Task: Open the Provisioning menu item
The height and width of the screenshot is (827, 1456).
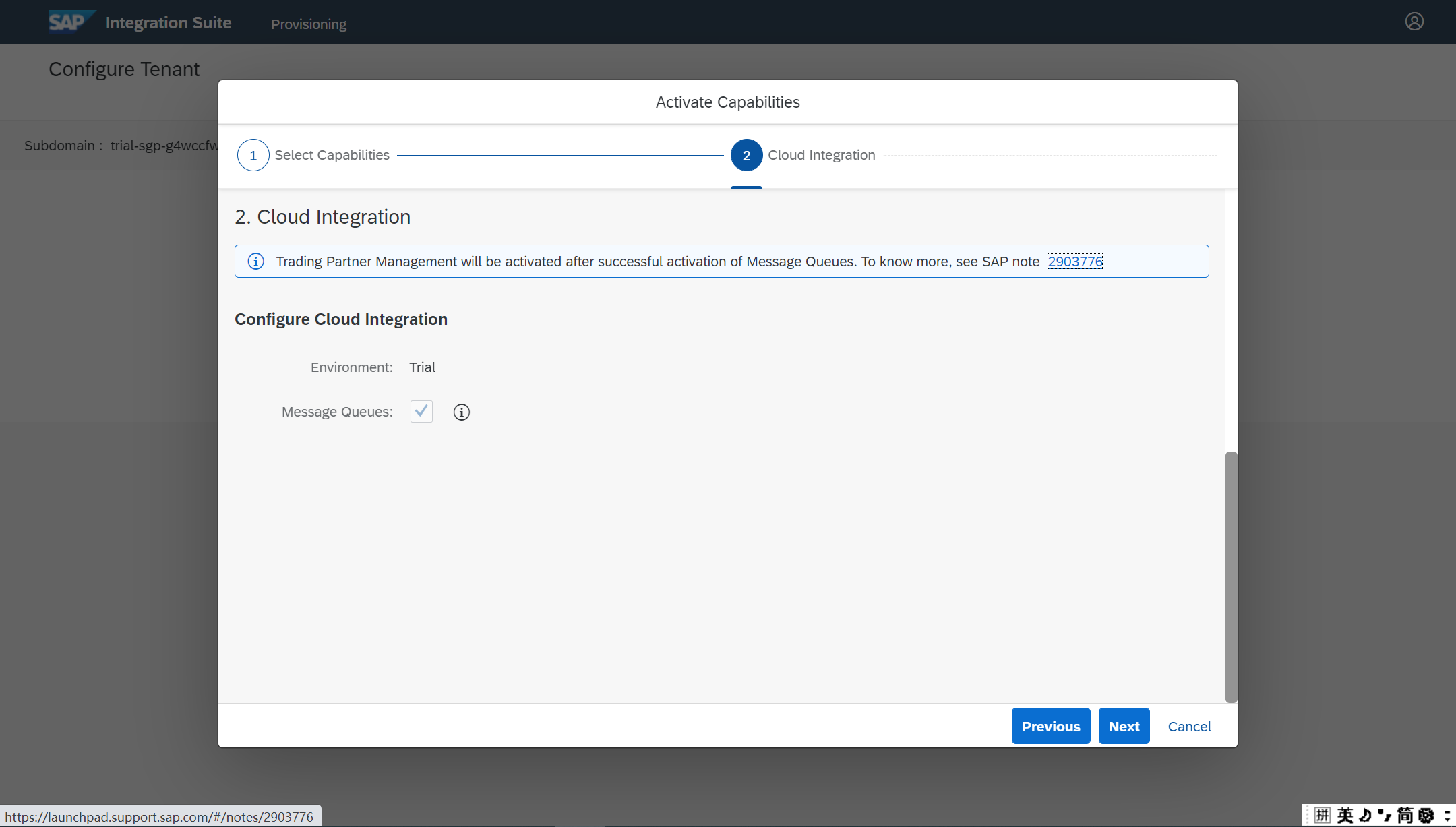Action: point(309,24)
